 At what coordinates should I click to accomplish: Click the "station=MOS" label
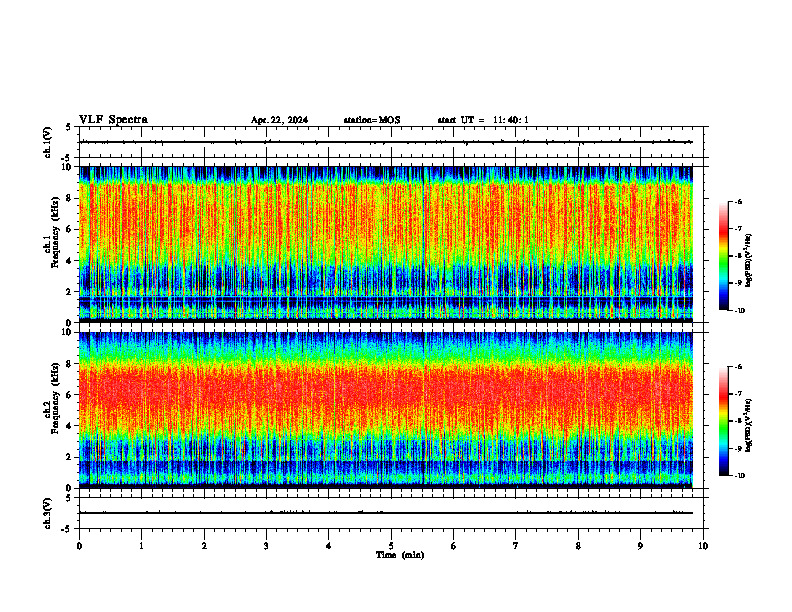pos(372,120)
